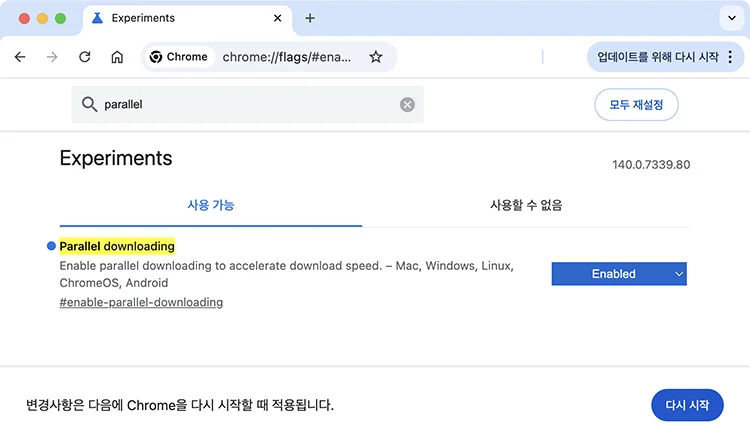Click the flag description text
The height and width of the screenshot is (443, 750).
pos(287,274)
